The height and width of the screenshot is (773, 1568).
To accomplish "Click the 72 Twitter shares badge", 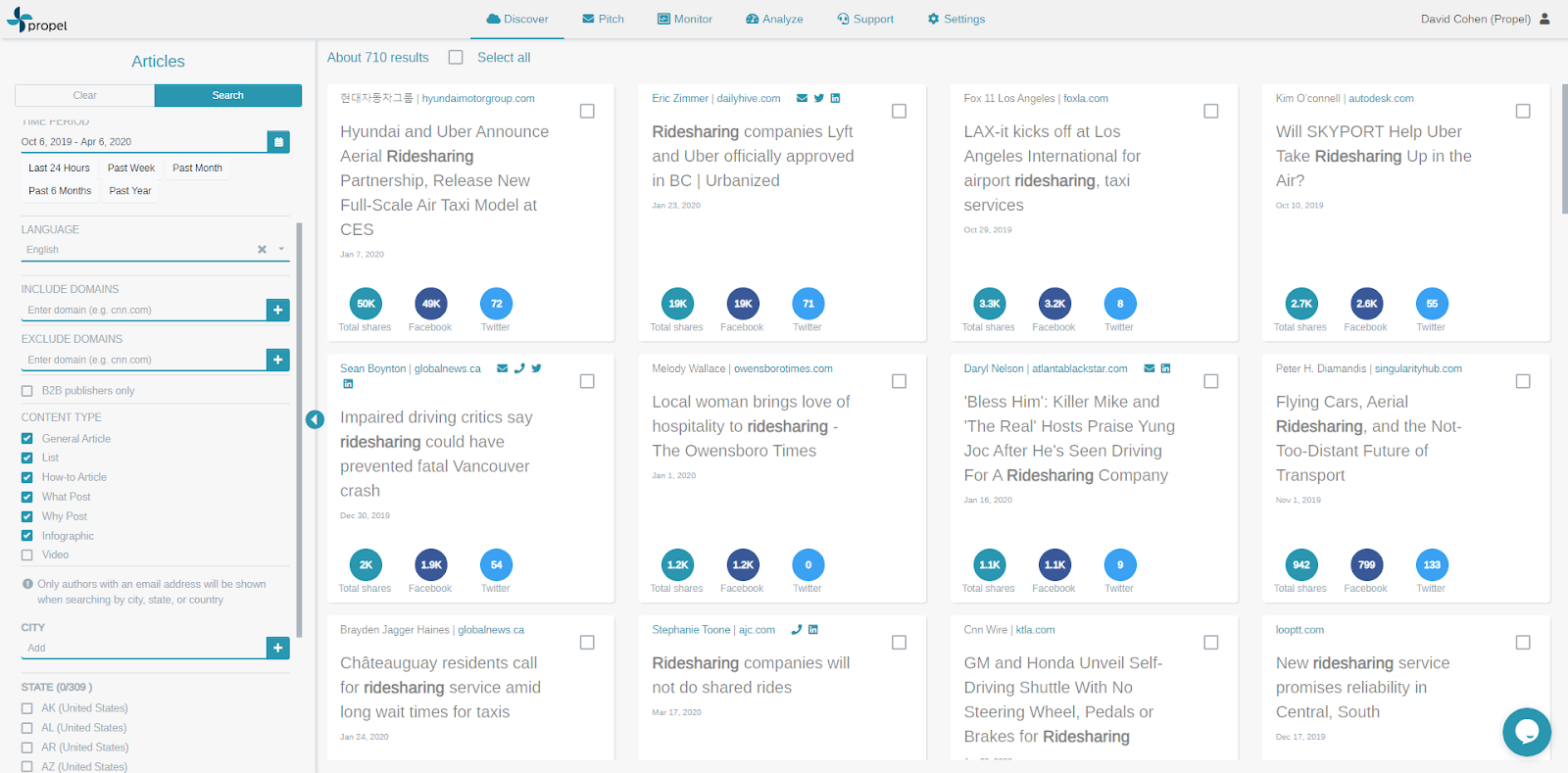I will coord(497,304).
